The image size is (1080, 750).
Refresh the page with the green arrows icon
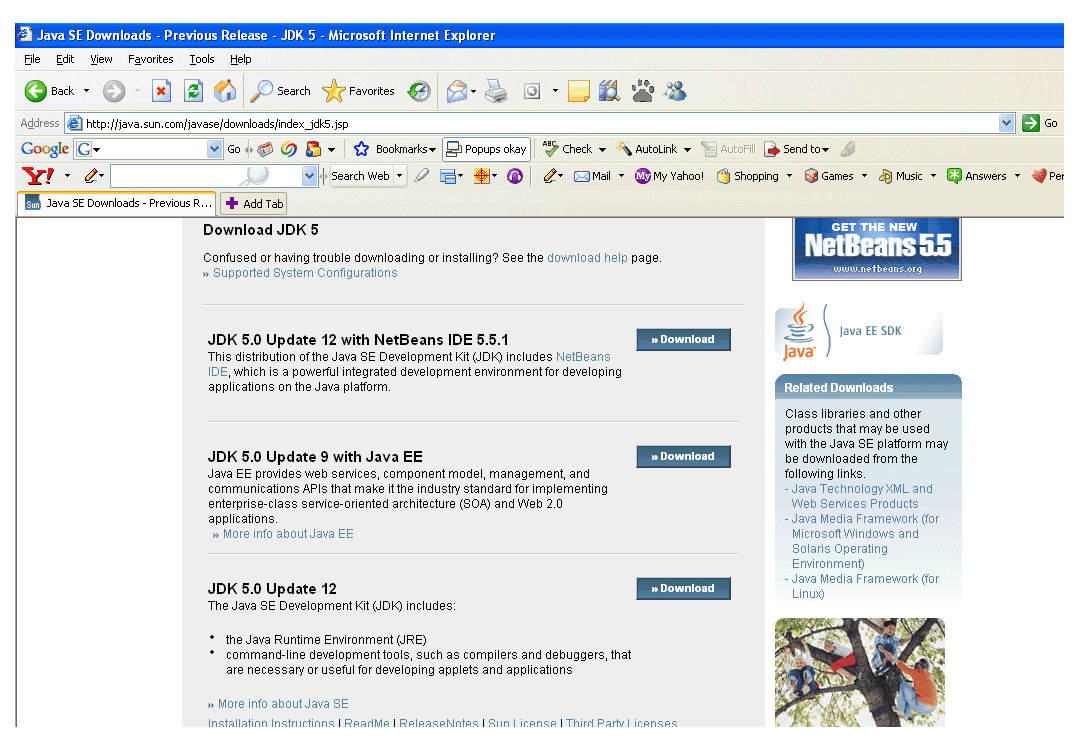[x=194, y=91]
